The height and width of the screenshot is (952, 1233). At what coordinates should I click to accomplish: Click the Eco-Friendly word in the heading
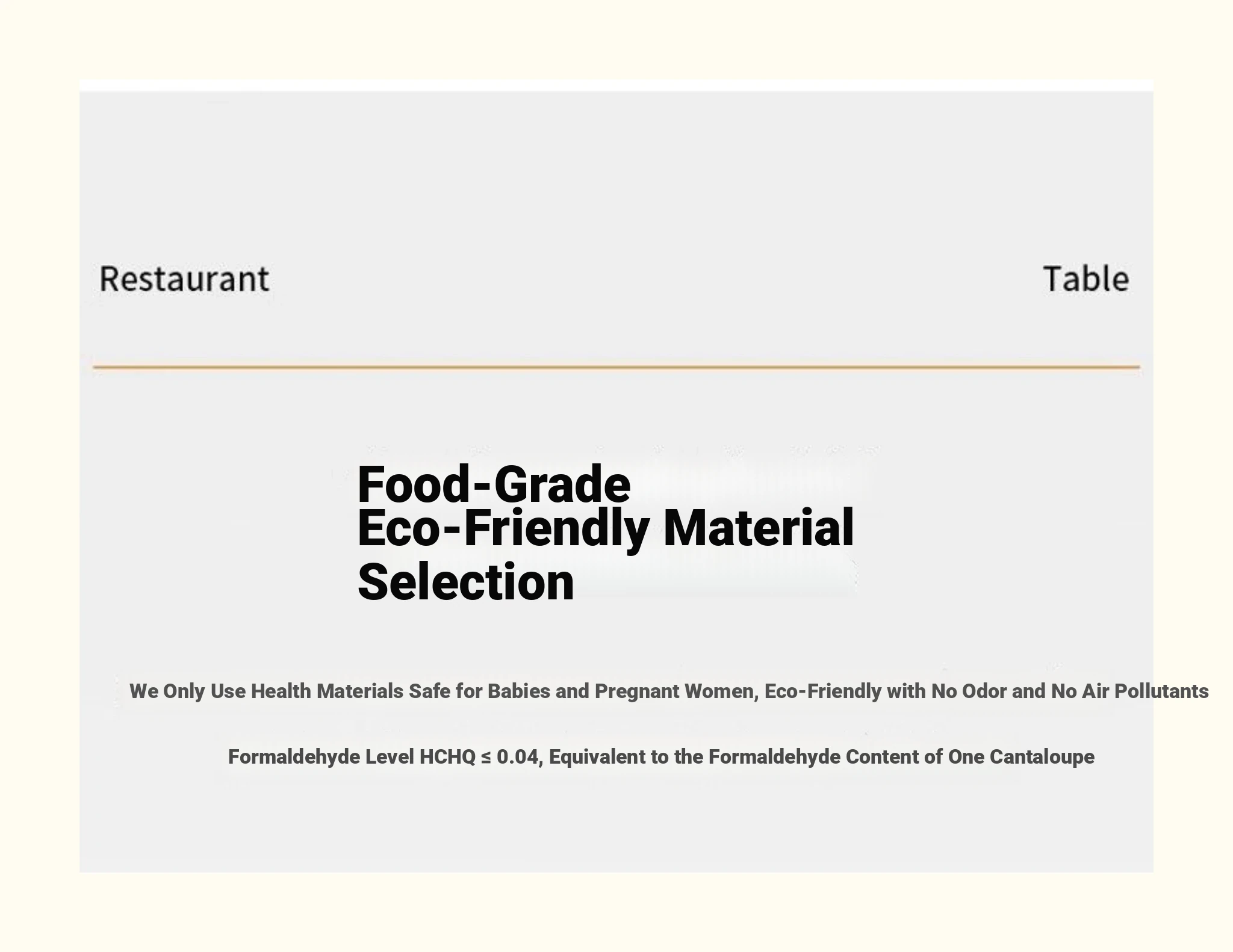503,529
